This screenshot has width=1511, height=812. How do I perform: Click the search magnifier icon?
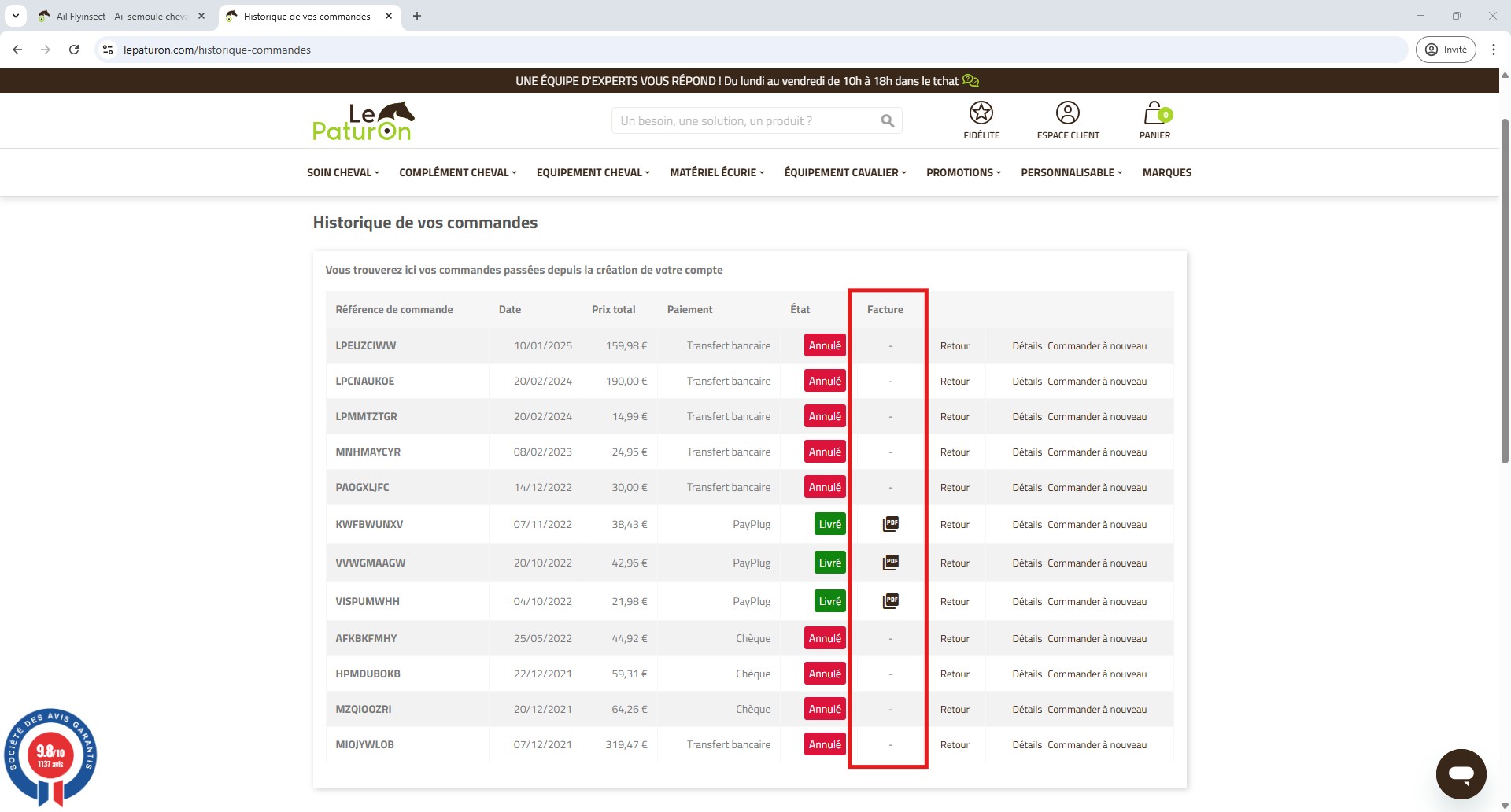coord(887,121)
